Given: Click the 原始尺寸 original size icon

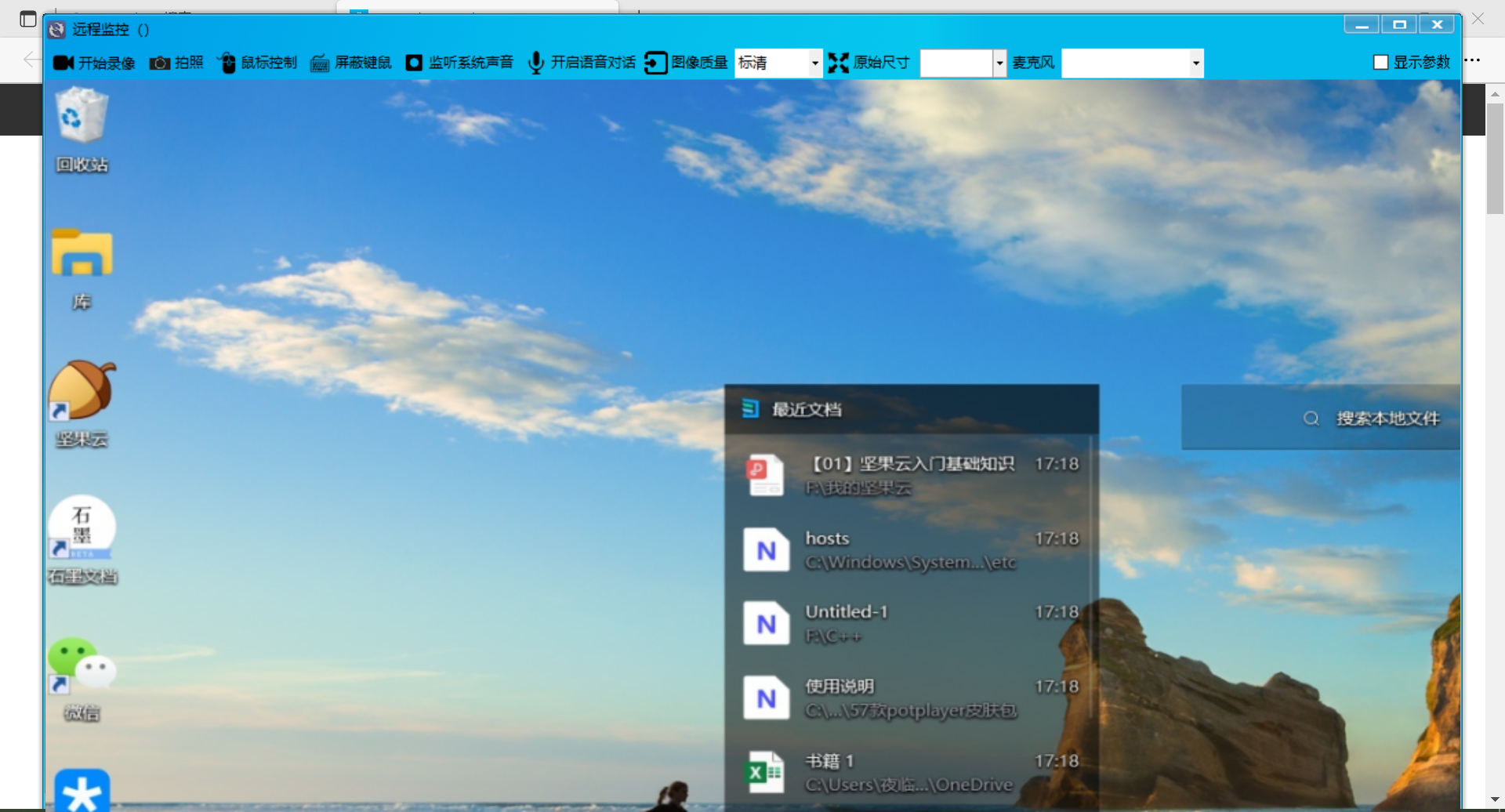Looking at the screenshot, I should pos(838,63).
